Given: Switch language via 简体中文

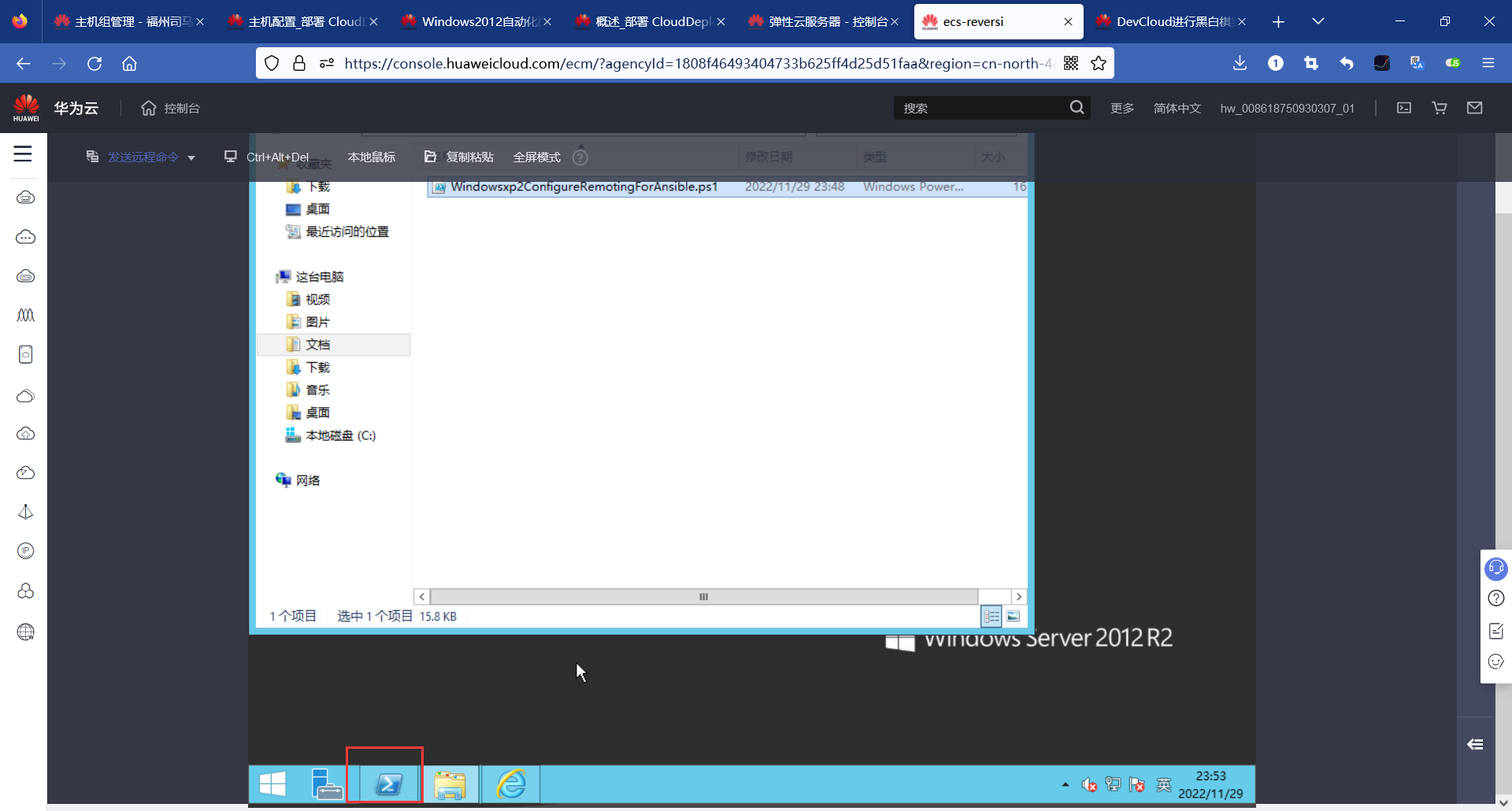Looking at the screenshot, I should [1177, 108].
